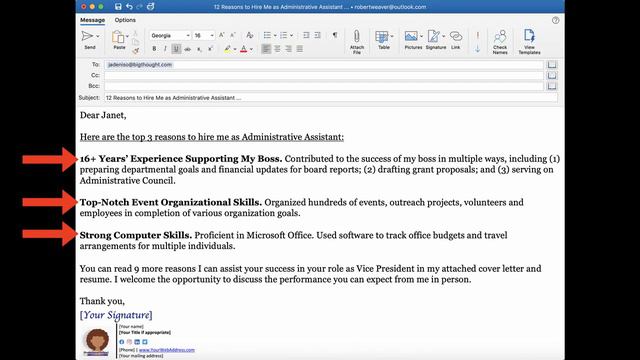Apply a numbered list

[284, 36]
